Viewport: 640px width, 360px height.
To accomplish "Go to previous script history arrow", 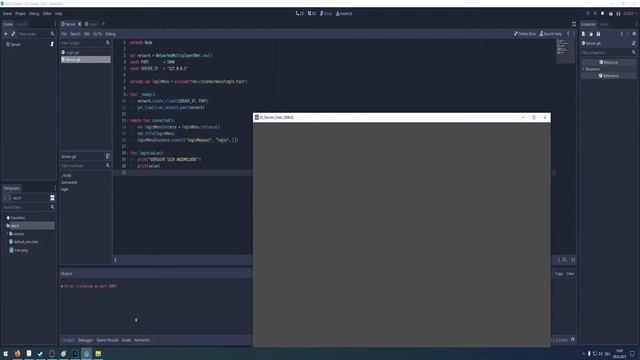I will (x=568, y=34).
